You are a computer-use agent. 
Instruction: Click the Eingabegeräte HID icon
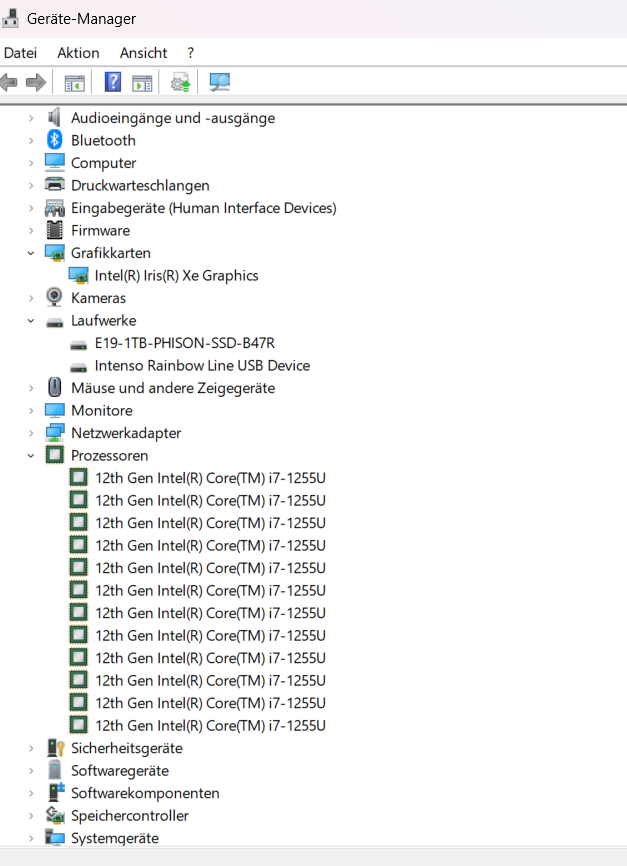click(x=55, y=208)
